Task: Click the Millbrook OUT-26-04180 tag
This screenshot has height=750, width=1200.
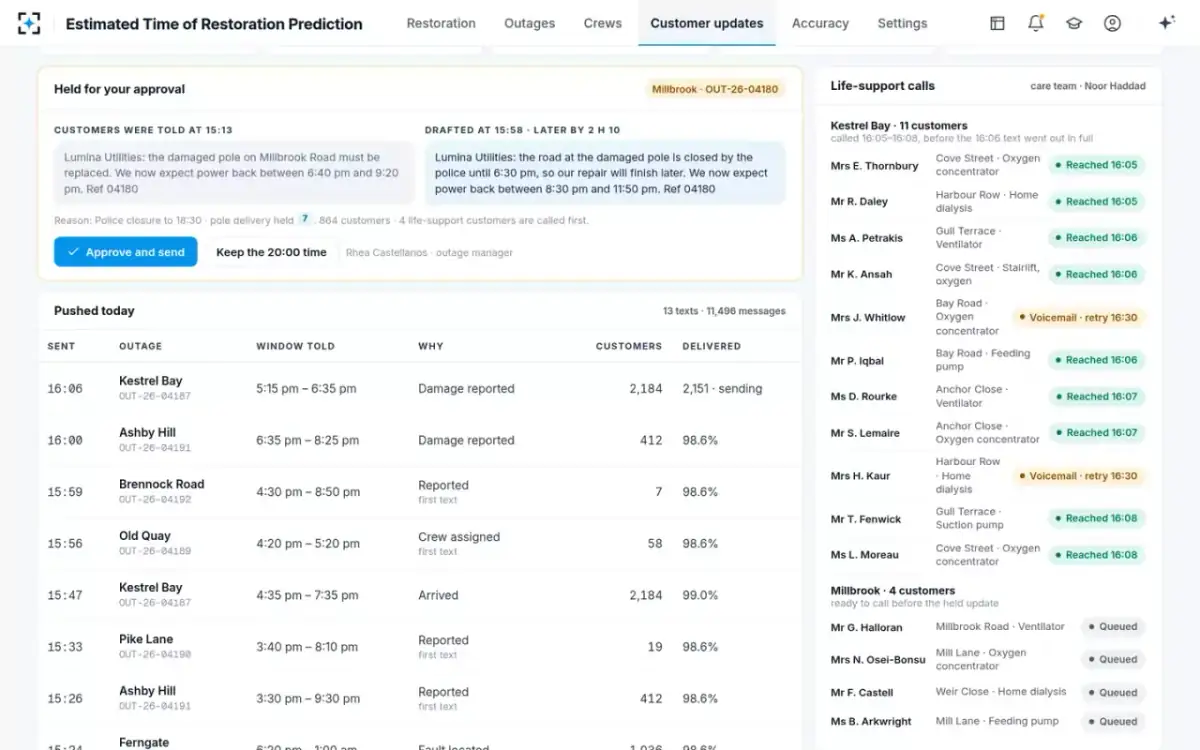Action: pos(715,89)
